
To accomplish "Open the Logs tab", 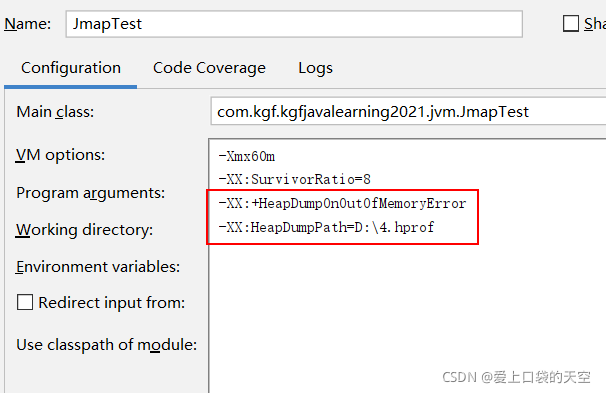I will click(315, 68).
